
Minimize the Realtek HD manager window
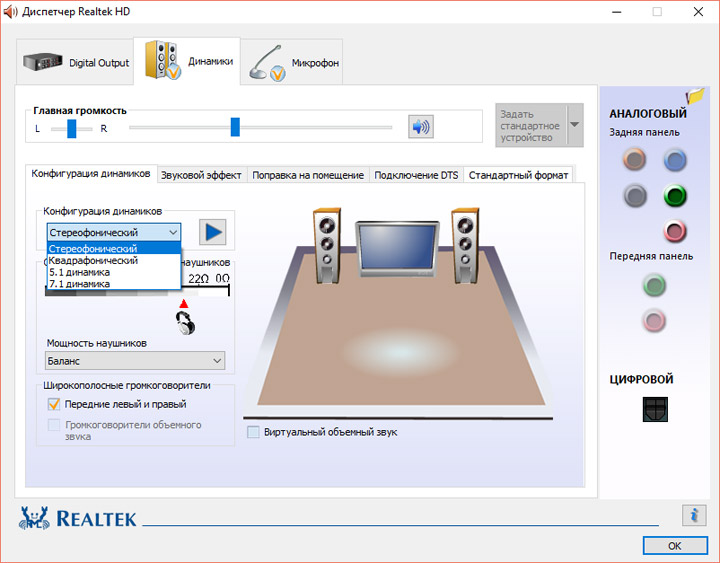tap(617, 11)
